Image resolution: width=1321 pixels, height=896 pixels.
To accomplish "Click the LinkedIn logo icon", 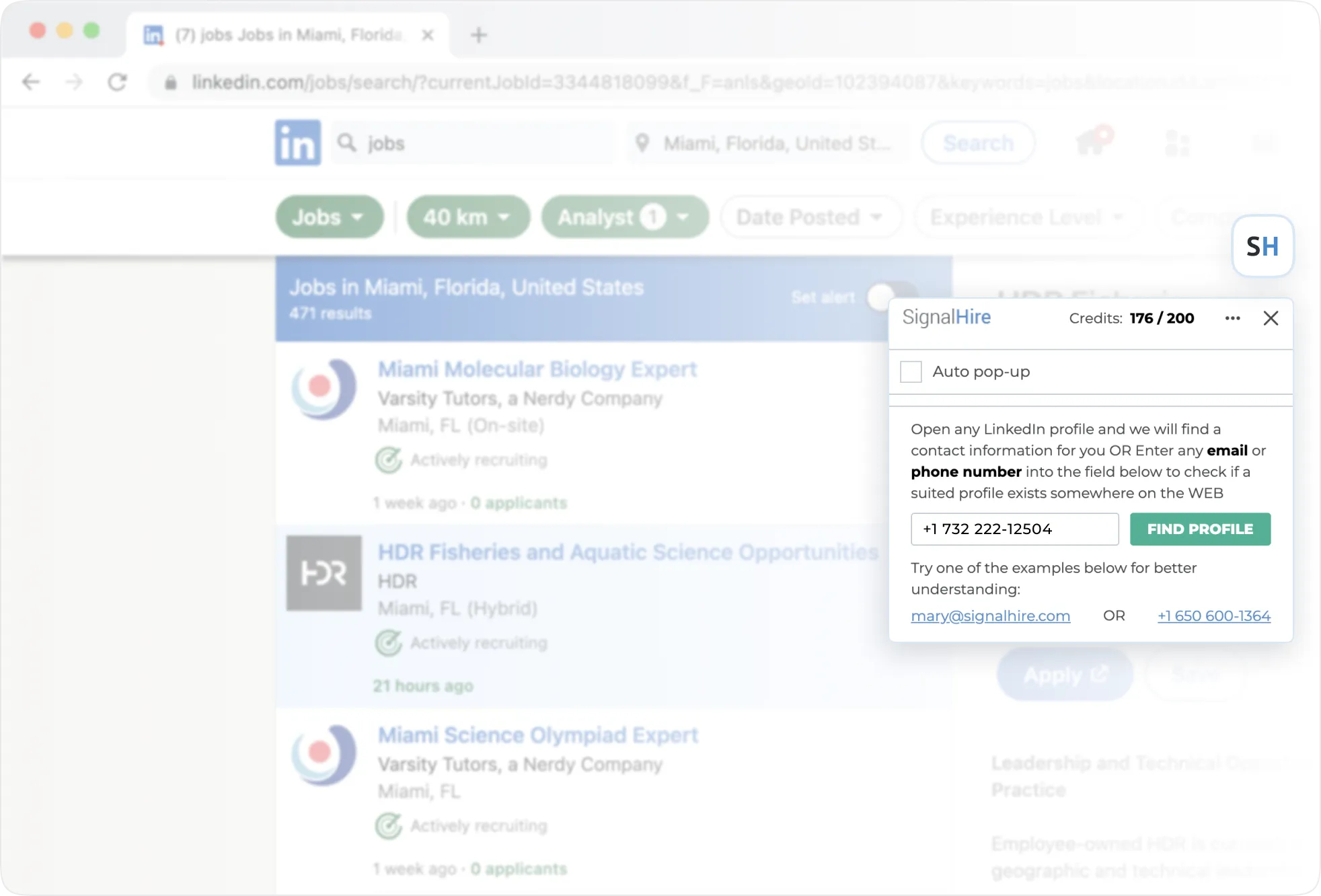I will (297, 143).
